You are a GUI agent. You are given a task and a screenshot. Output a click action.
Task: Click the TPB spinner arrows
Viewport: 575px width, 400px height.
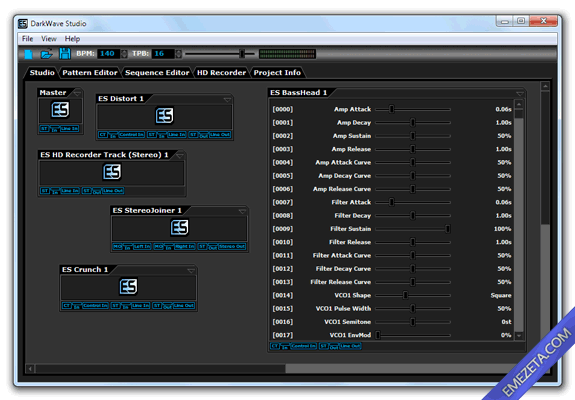pos(178,54)
